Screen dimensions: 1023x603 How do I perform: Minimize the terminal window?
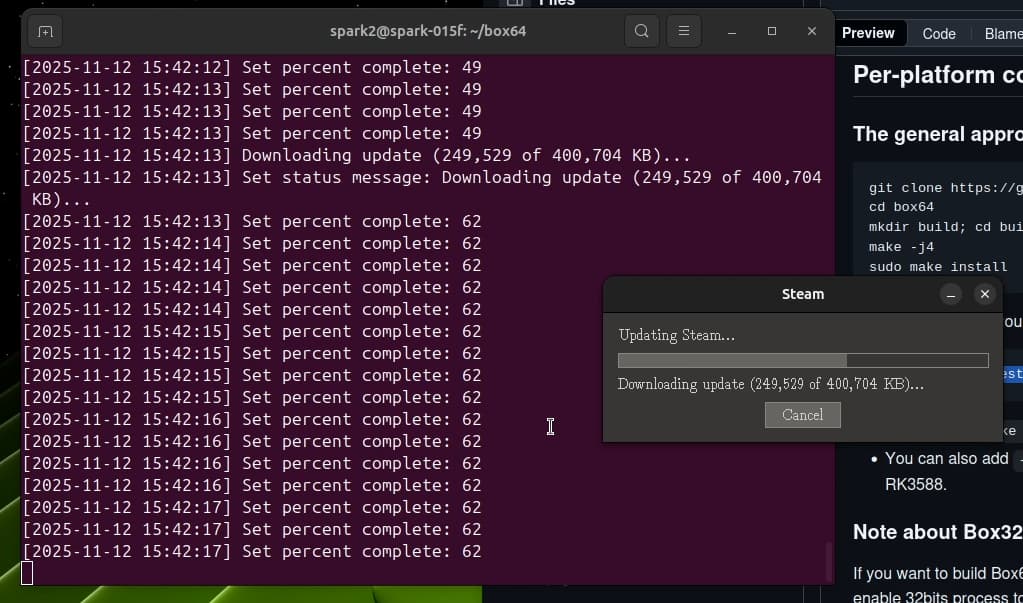click(732, 32)
